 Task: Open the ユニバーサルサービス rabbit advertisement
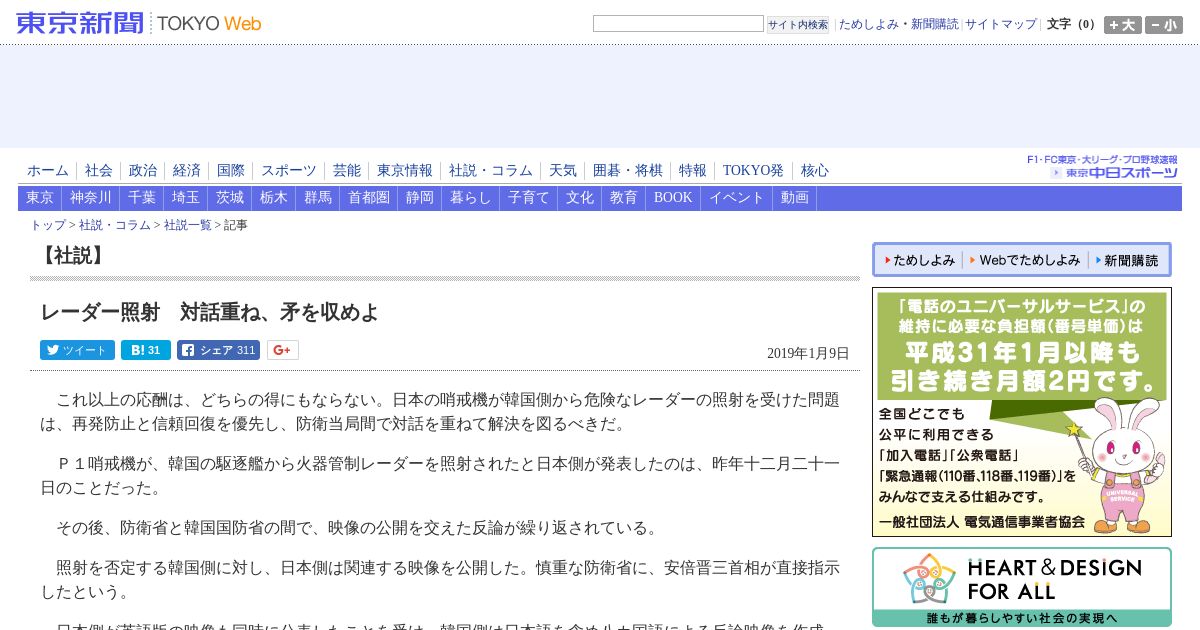point(1022,412)
